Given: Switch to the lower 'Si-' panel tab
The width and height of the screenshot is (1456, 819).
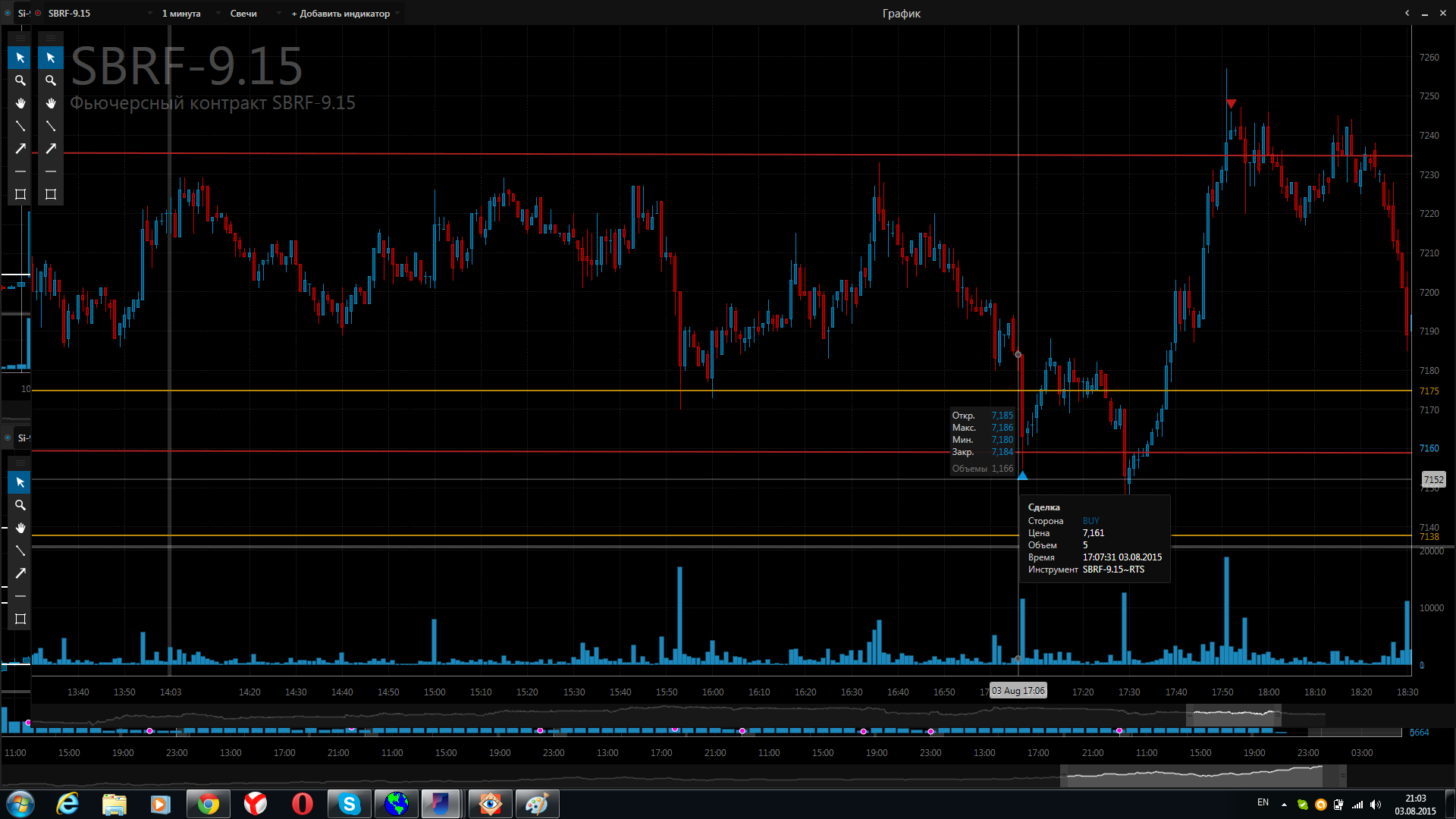Looking at the screenshot, I should pos(23,438).
